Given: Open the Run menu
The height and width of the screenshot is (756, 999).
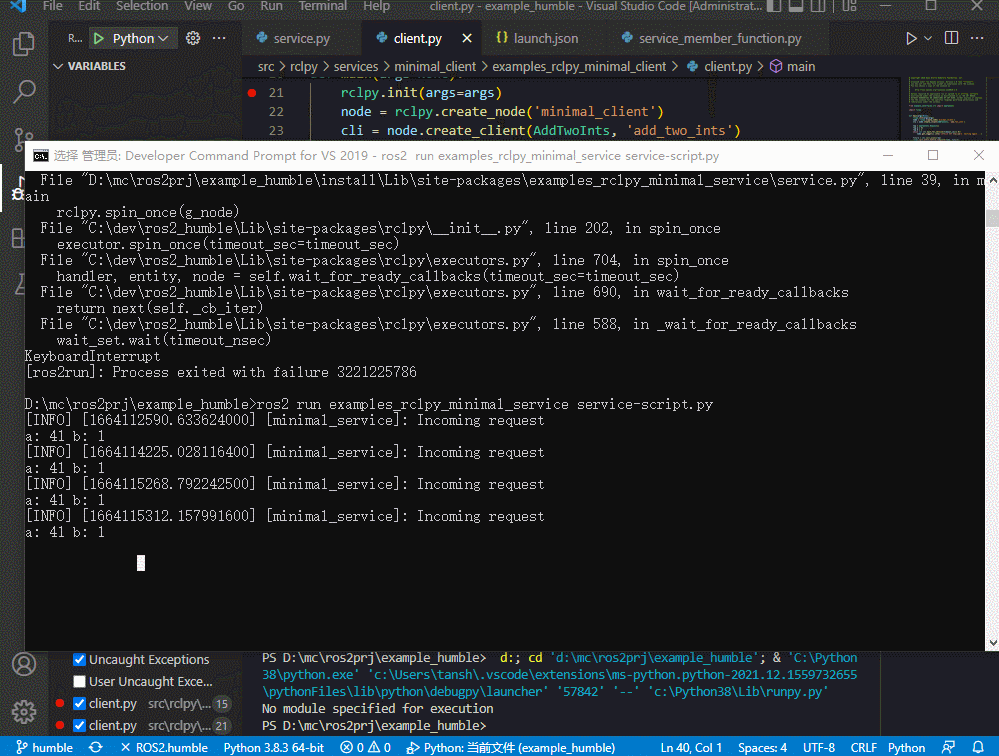Looking at the screenshot, I should 271,6.
